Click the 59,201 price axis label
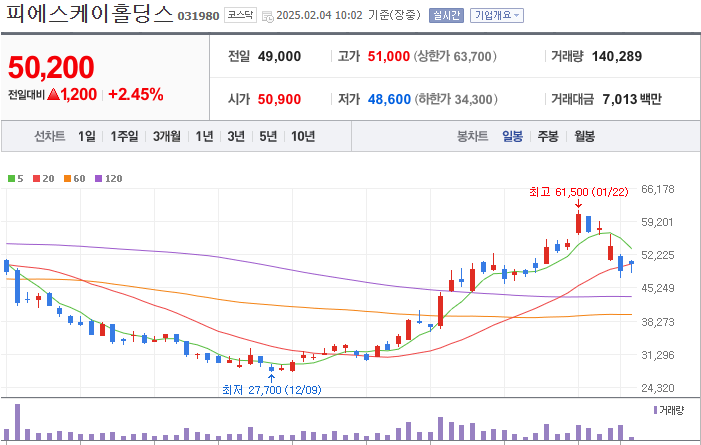Viewport: 701px width, 445px height. pyautogui.click(x=657, y=222)
